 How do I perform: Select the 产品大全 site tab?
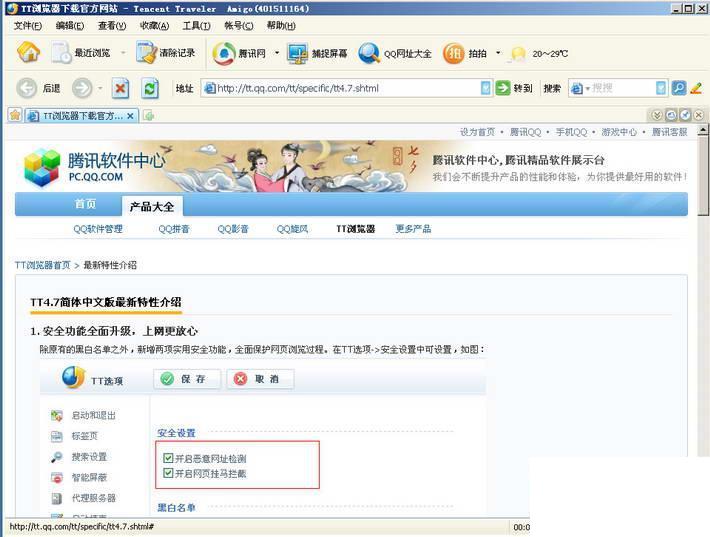pyautogui.click(x=152, y=206)
